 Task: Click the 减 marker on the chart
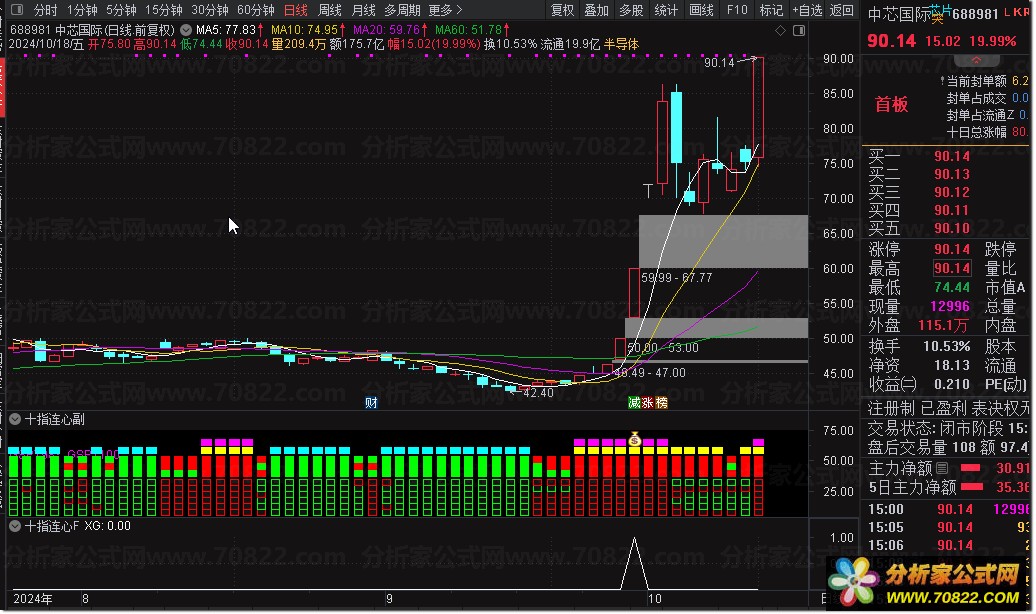[x=634, y=403]
